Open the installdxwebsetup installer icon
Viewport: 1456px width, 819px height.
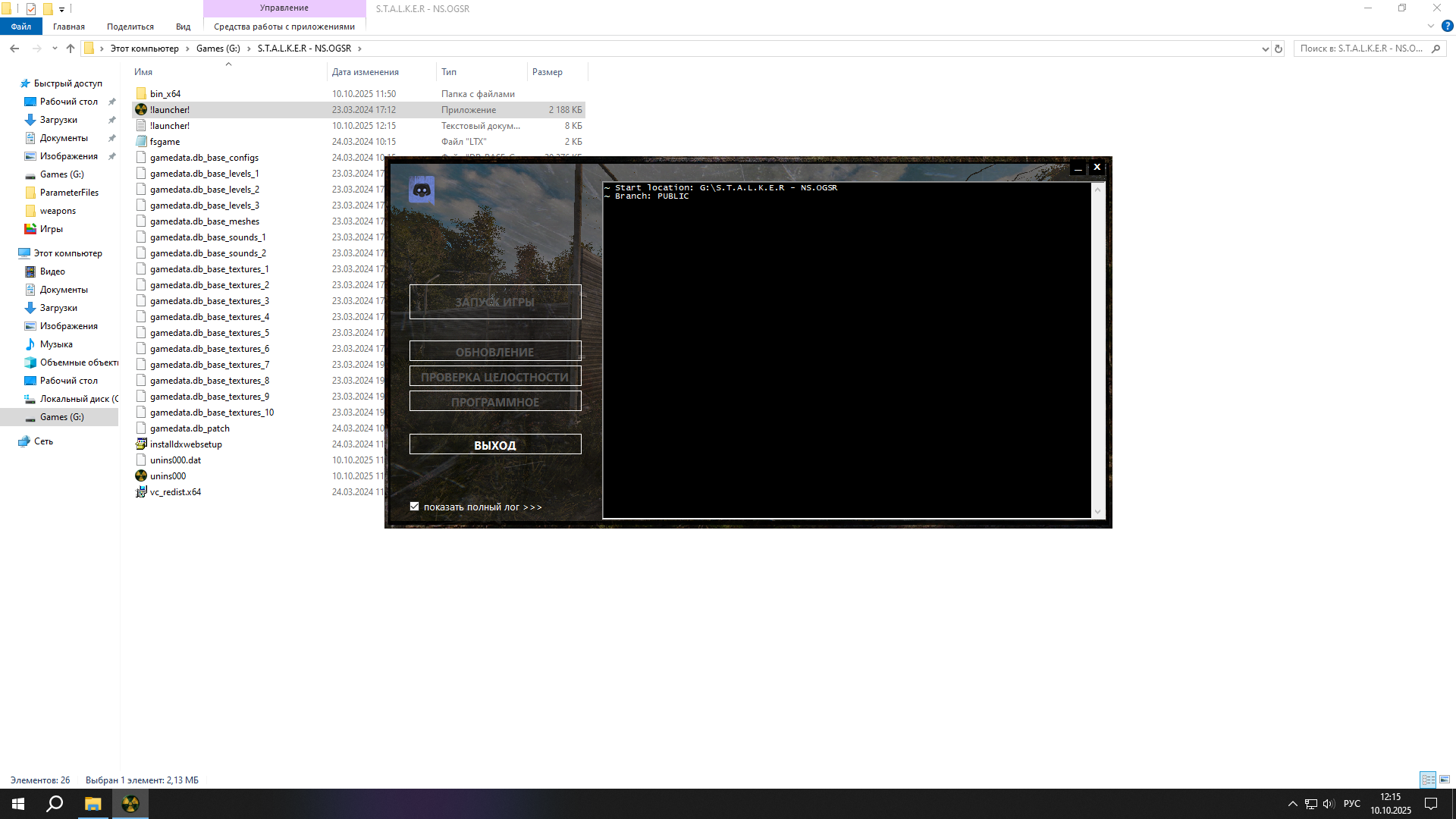(x=141, y=444)
